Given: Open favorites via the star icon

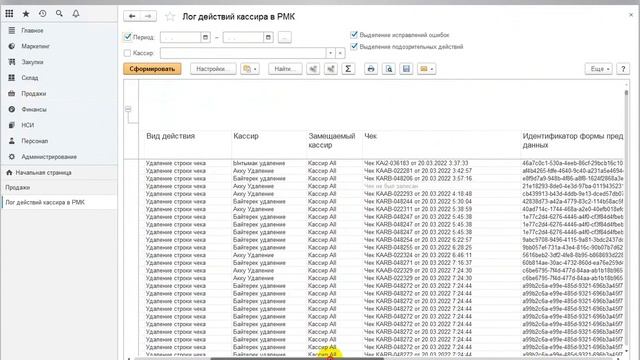Looking at the screenshot, I should [26, 13].
